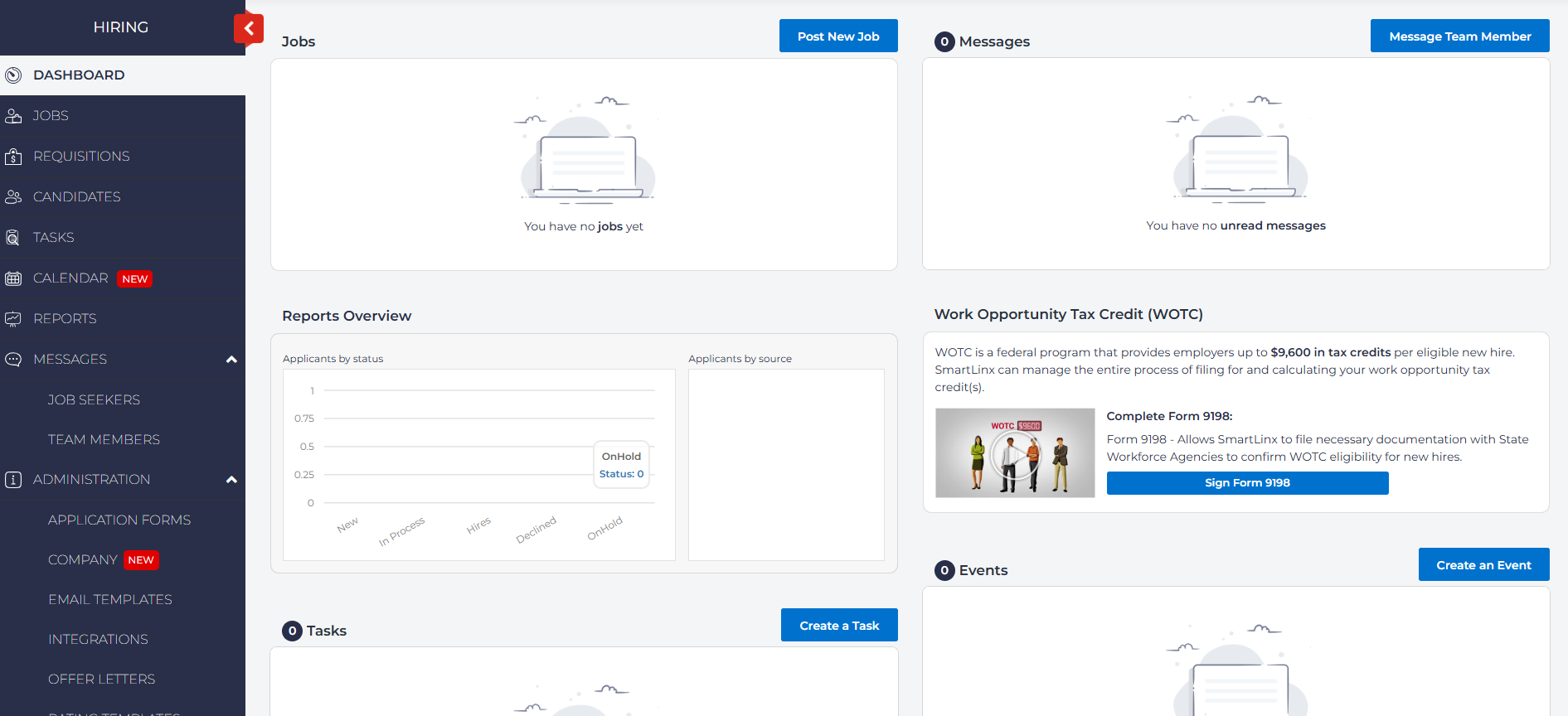Click the Dashboard clock icon

click(13, 75)
